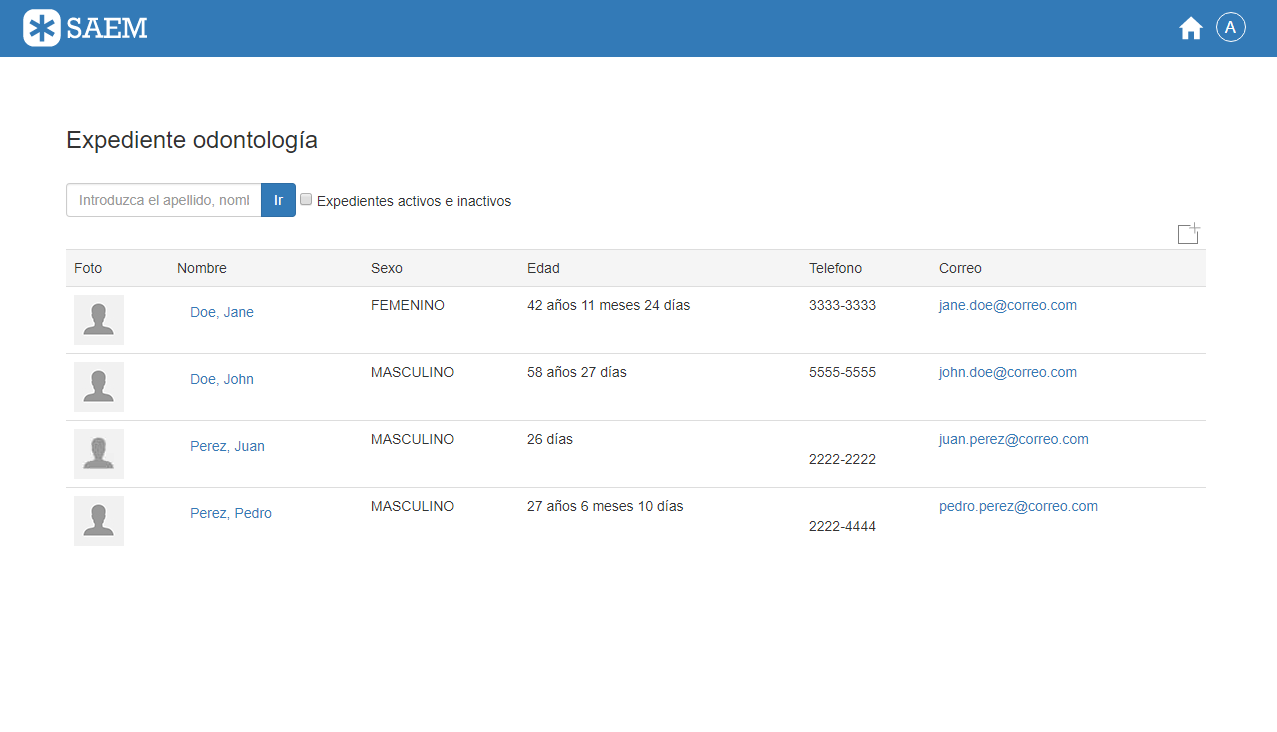Viewport: 1277px width, 732px height.
Task: Select phone number 2222-4444
Action: point(842,526)
